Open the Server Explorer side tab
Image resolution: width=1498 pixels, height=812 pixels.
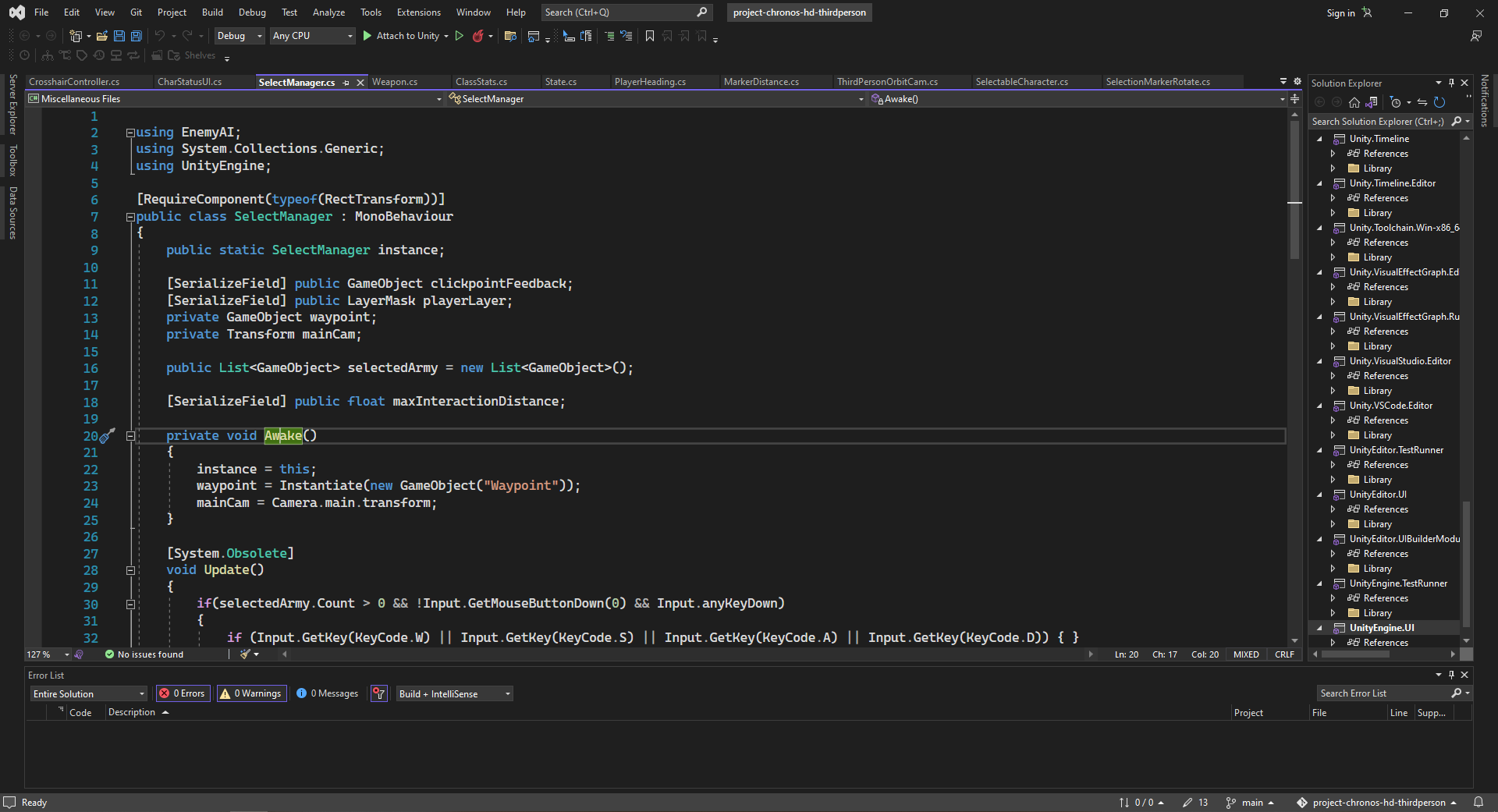tap(12, 104)
